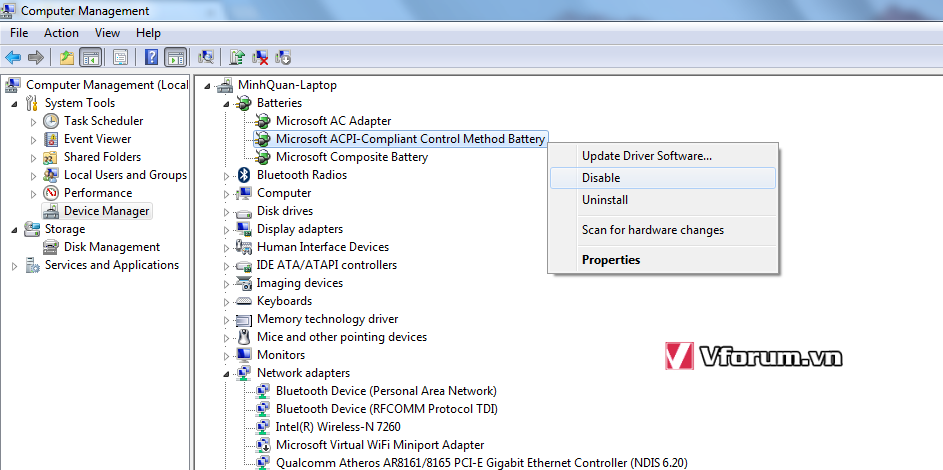Click the Task Scheduler clock icon

point(51,121)
